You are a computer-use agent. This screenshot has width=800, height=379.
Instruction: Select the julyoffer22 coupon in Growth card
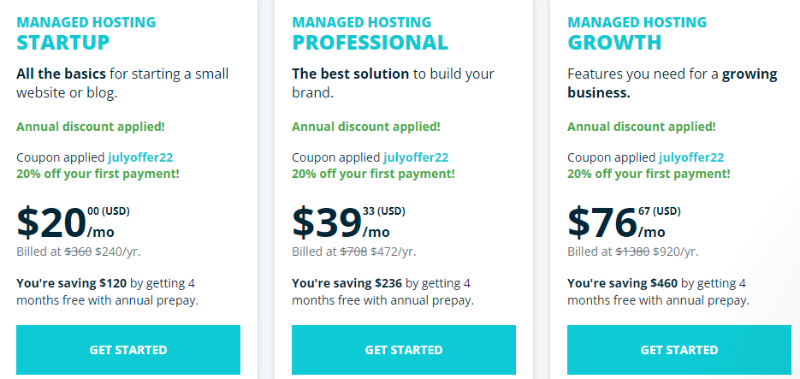[x=691, y=158]
